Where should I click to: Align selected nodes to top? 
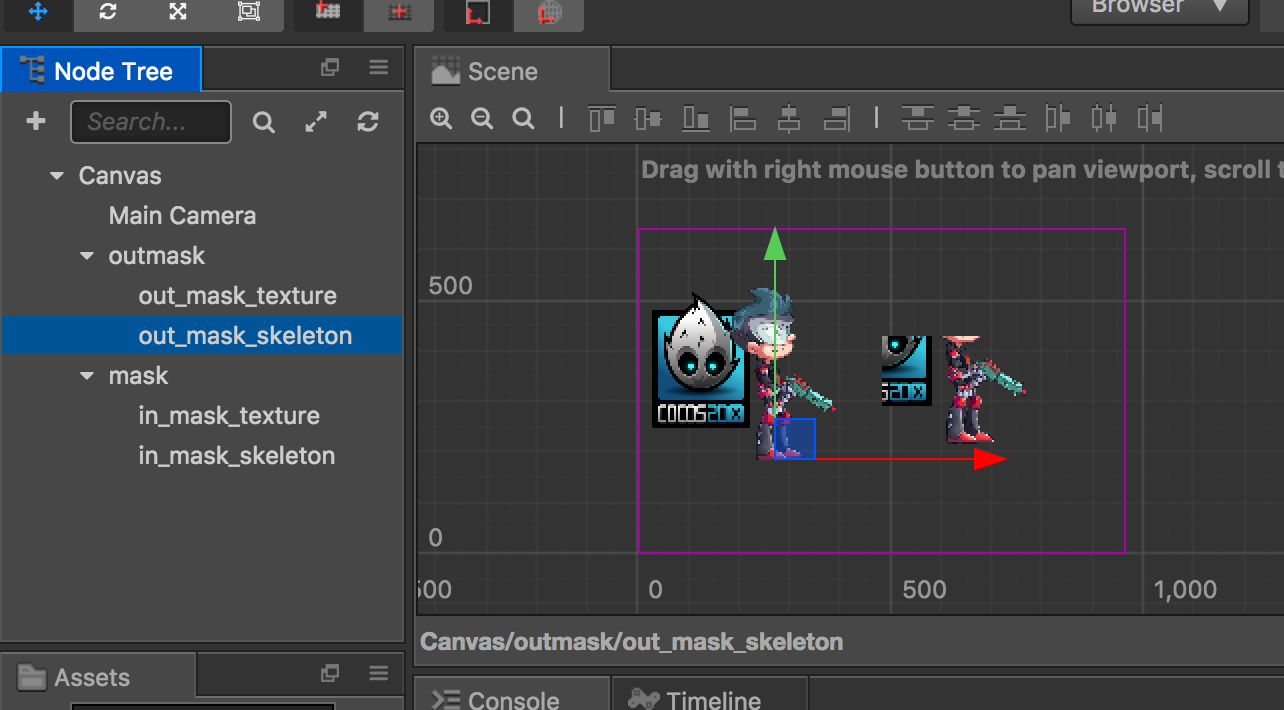(602, 119)
